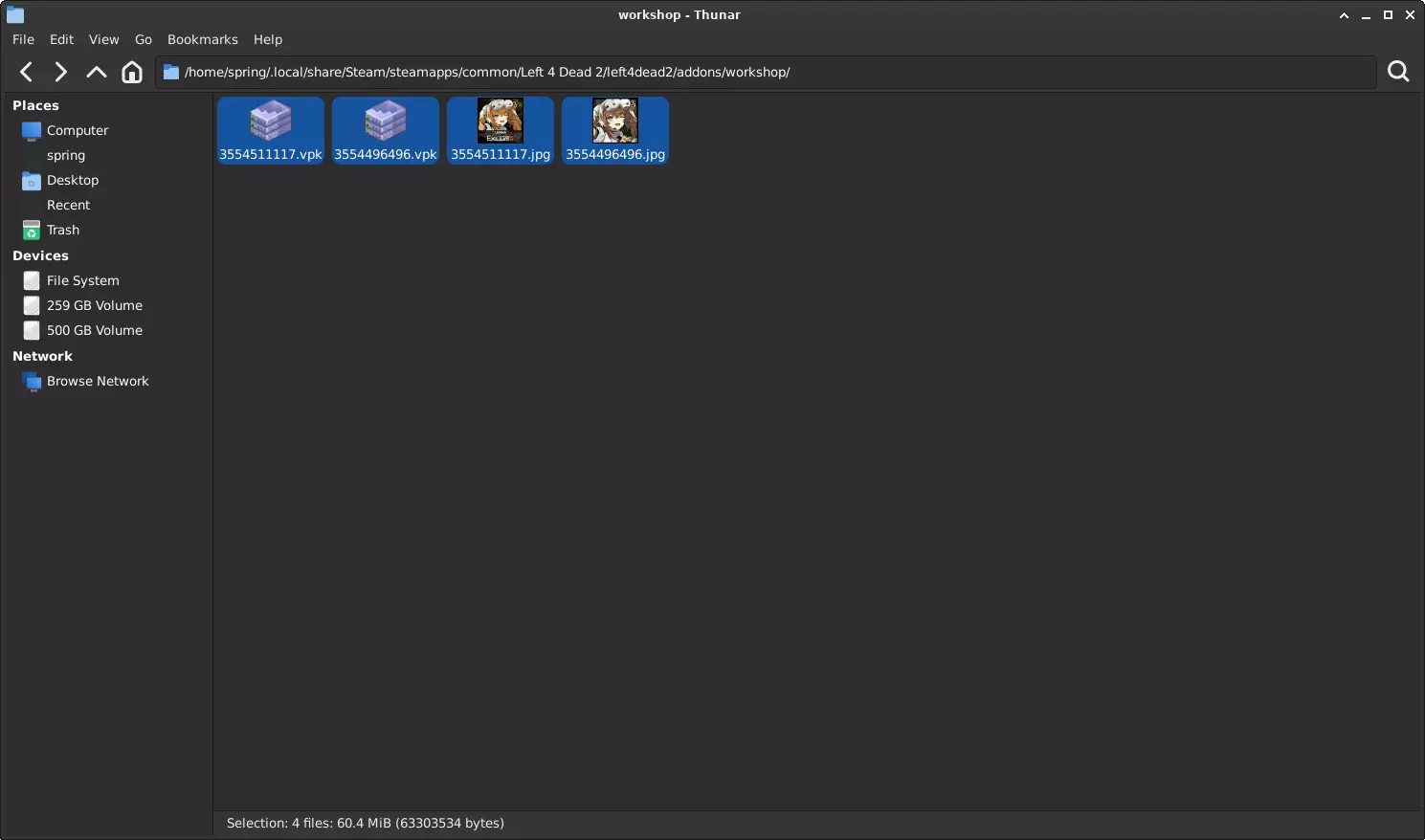The image size is (1425, 840).
Task: Minimize the Thunar window
Action: [x=1366, y=15]
